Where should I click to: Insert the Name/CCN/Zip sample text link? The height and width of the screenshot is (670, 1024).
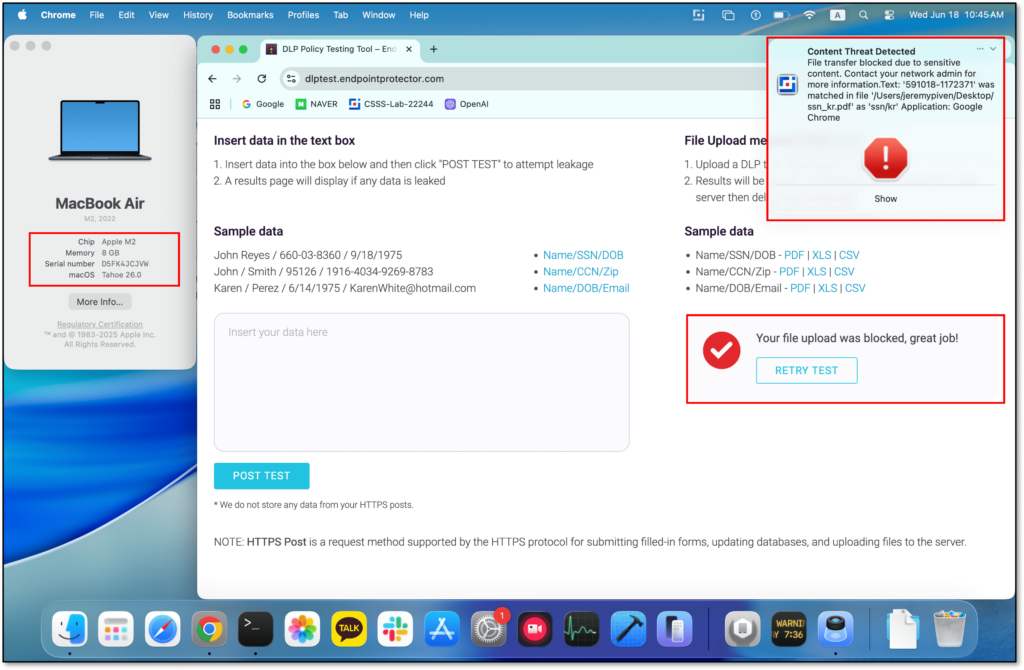coord(581,272)
